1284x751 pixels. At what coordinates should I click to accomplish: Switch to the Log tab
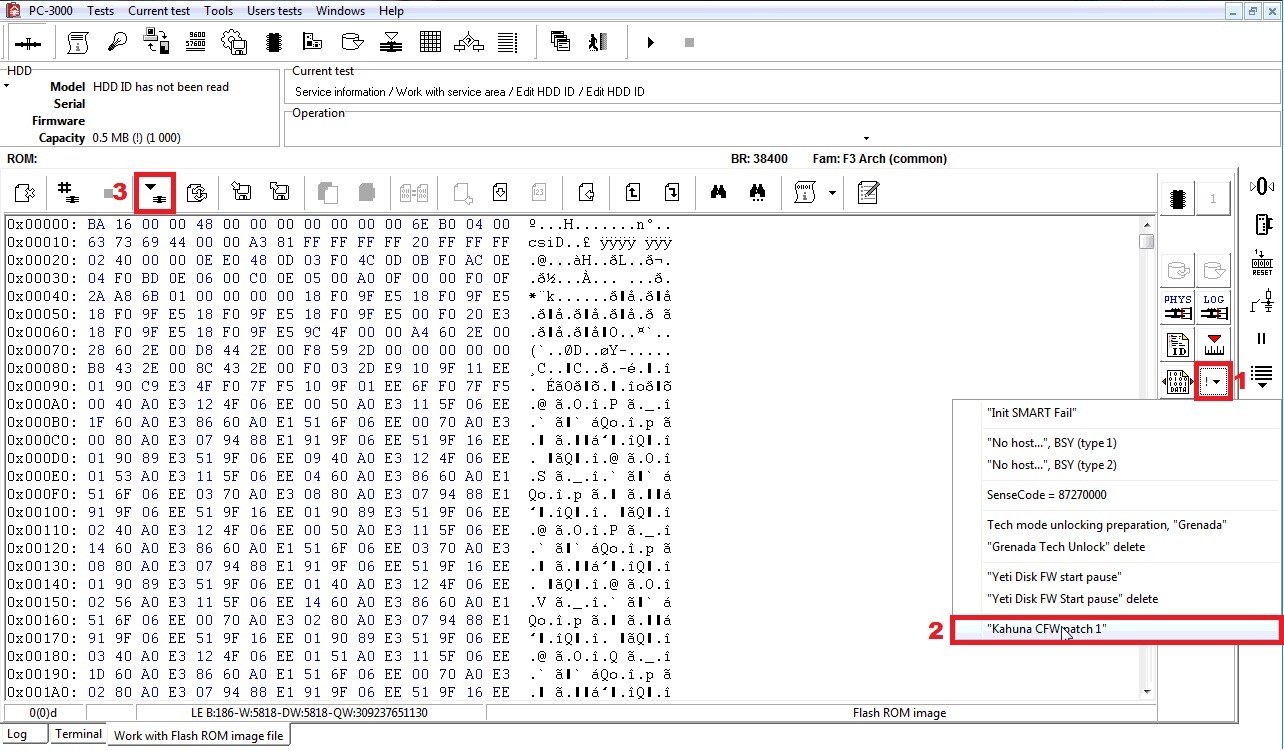click(18, 734)
